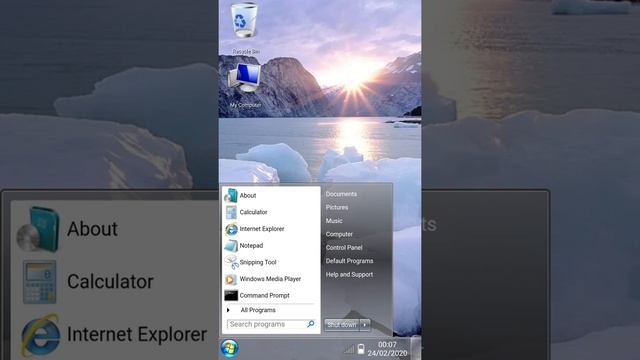Click the Shut down button
This screenshot has height=360, width=640.
click(x=342, y=325)
